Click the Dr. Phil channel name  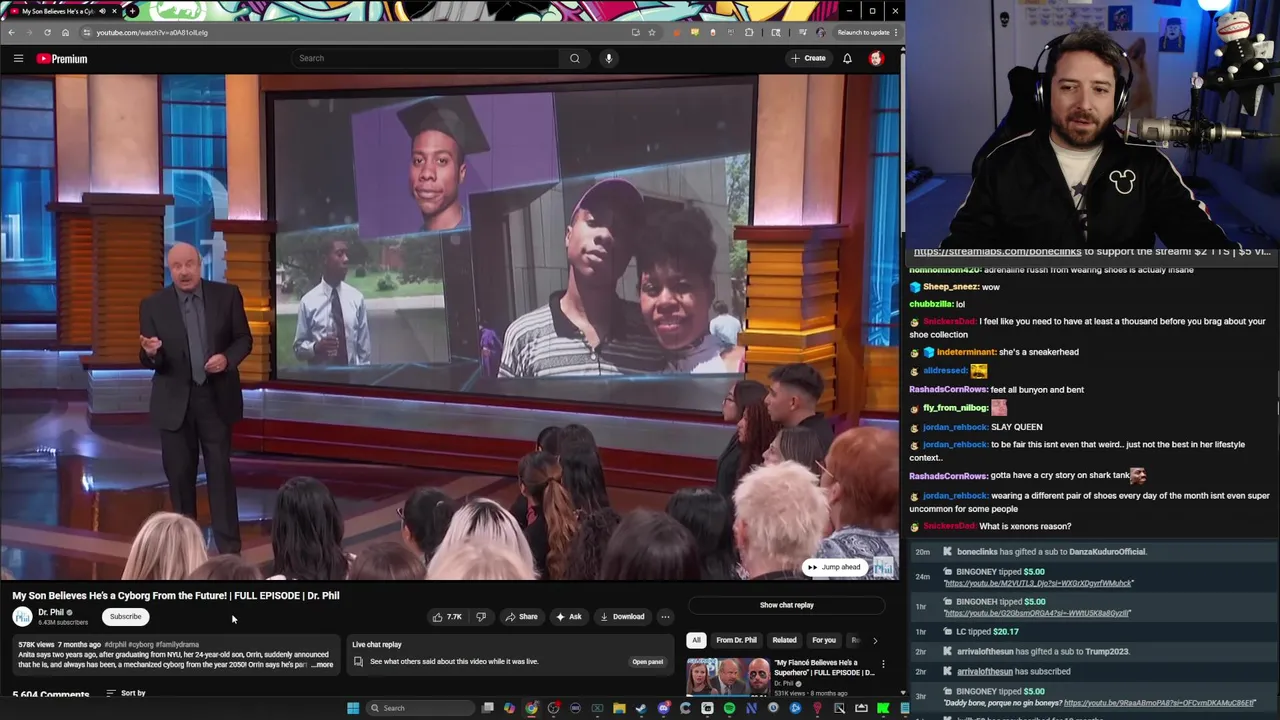click(50, 612)
